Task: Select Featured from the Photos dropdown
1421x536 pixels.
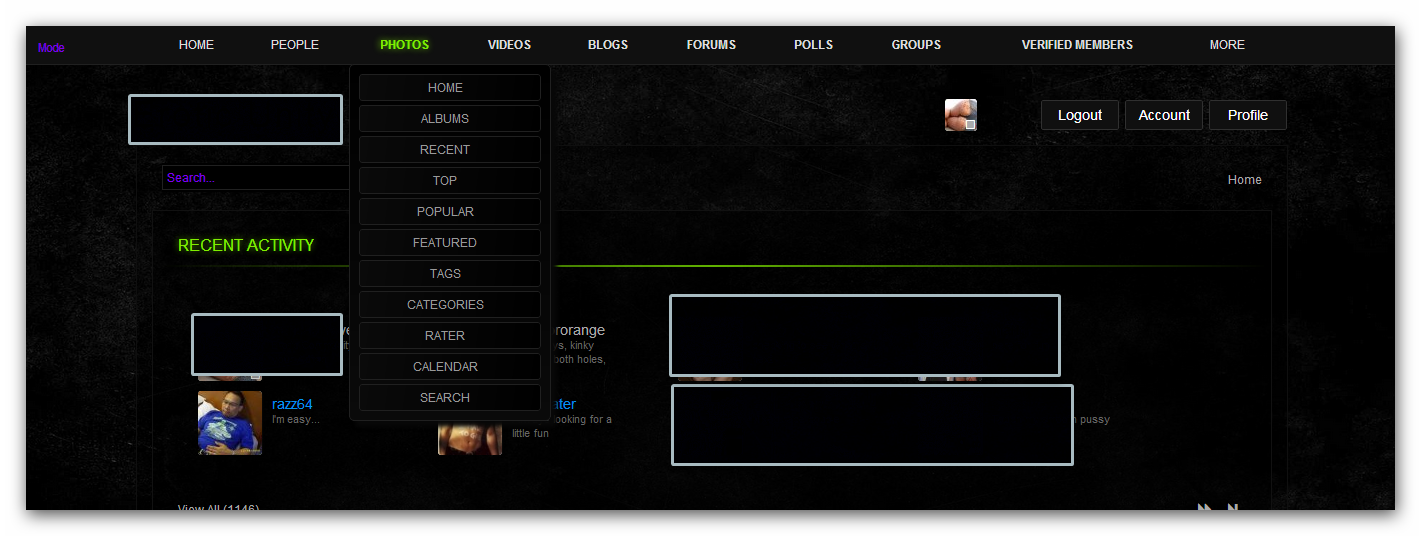Action: click(445, 243)
